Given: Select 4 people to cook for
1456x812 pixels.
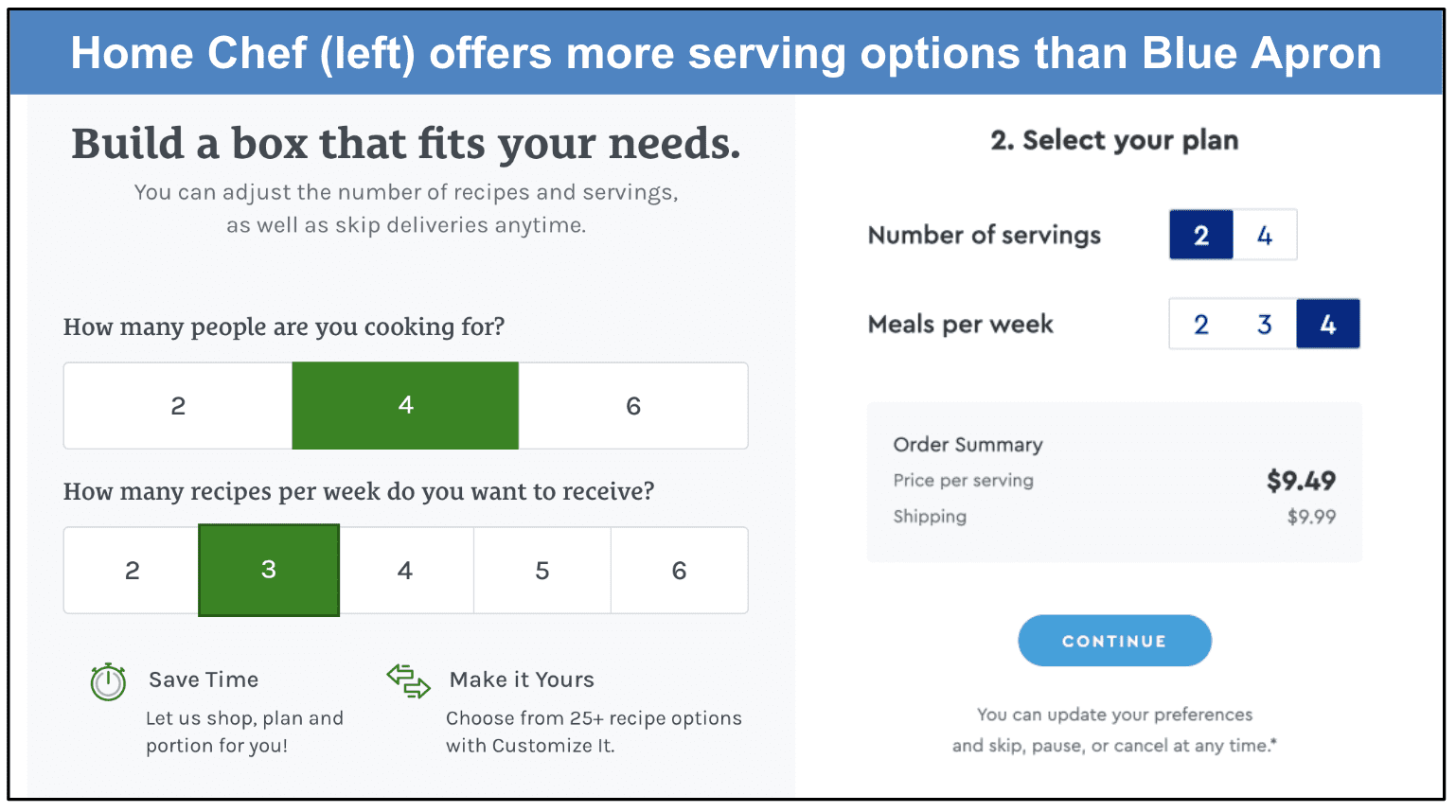Looking at the screenshot, I should (405, 406).
